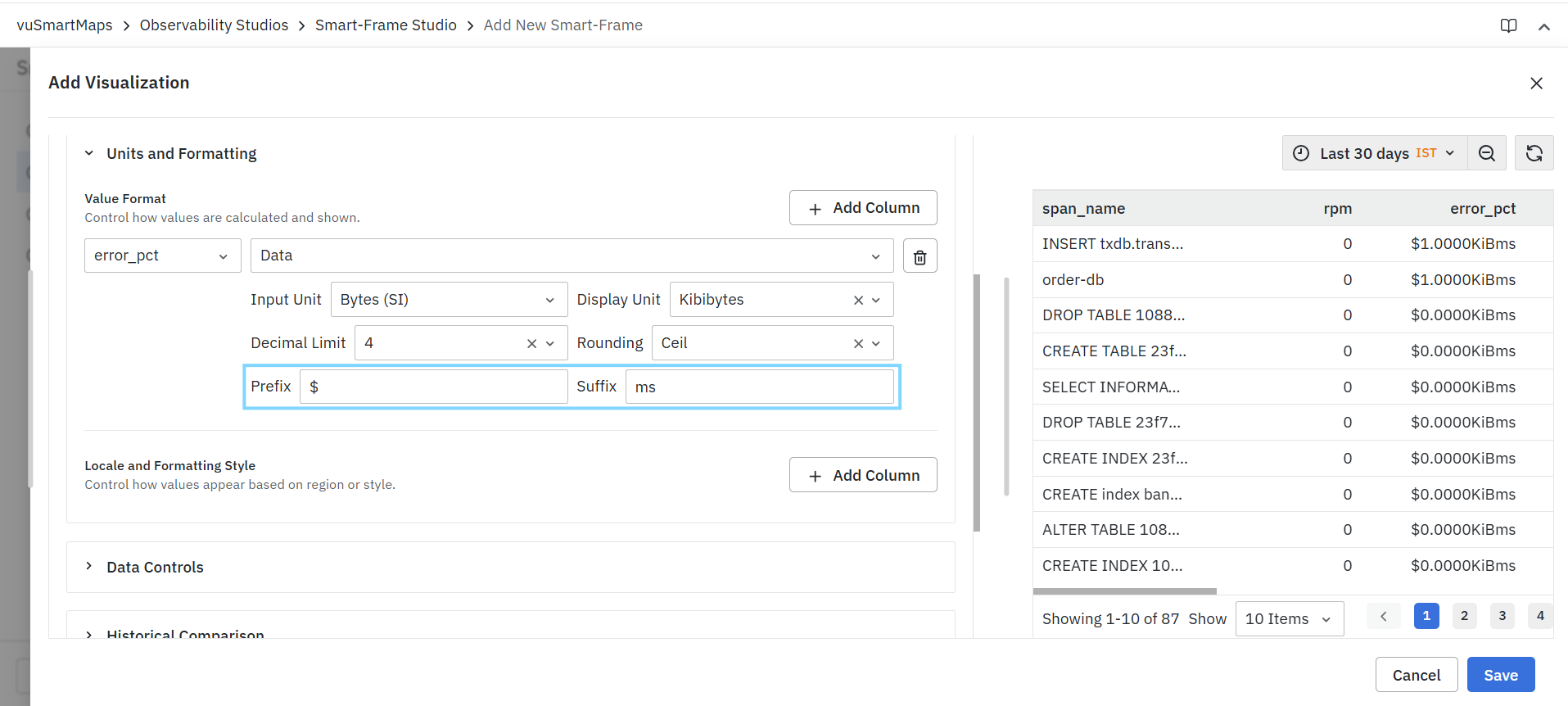Image resolution: width=1568 pixels, height=706 pixels.
Task: Go to page 4 of results
Action: pyautogui.click(x=1540, y=616)
